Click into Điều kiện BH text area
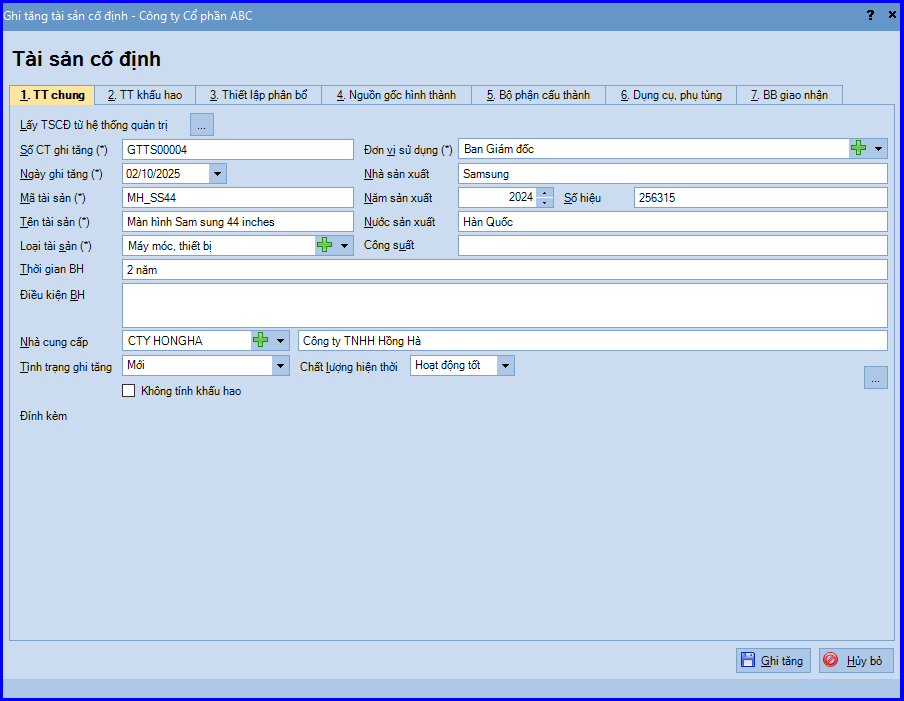Image resolution: width=904 pixels, height=701 pixels. (504, 306)
